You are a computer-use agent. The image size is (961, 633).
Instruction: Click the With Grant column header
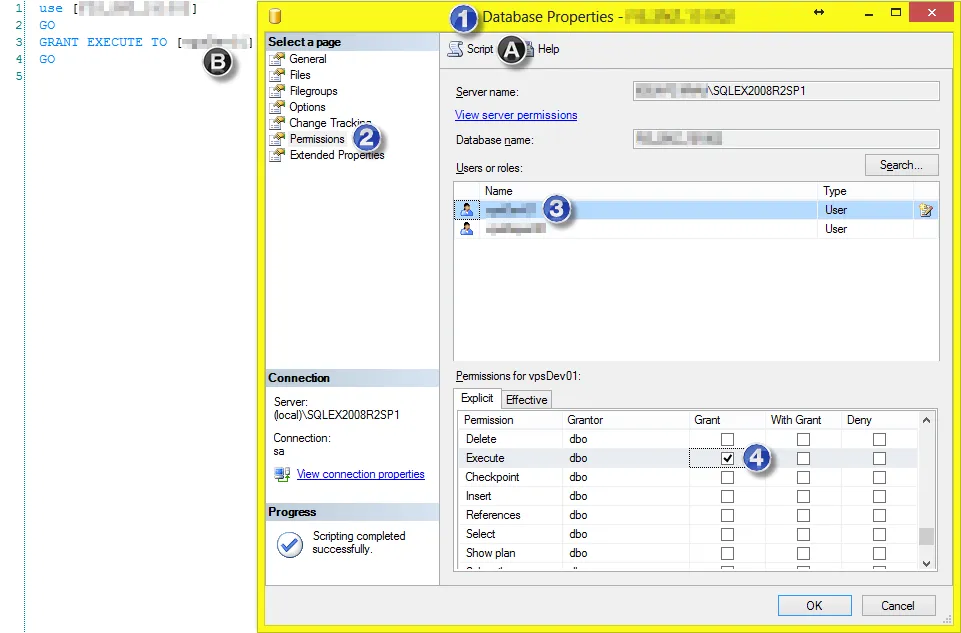click(803, 420)
